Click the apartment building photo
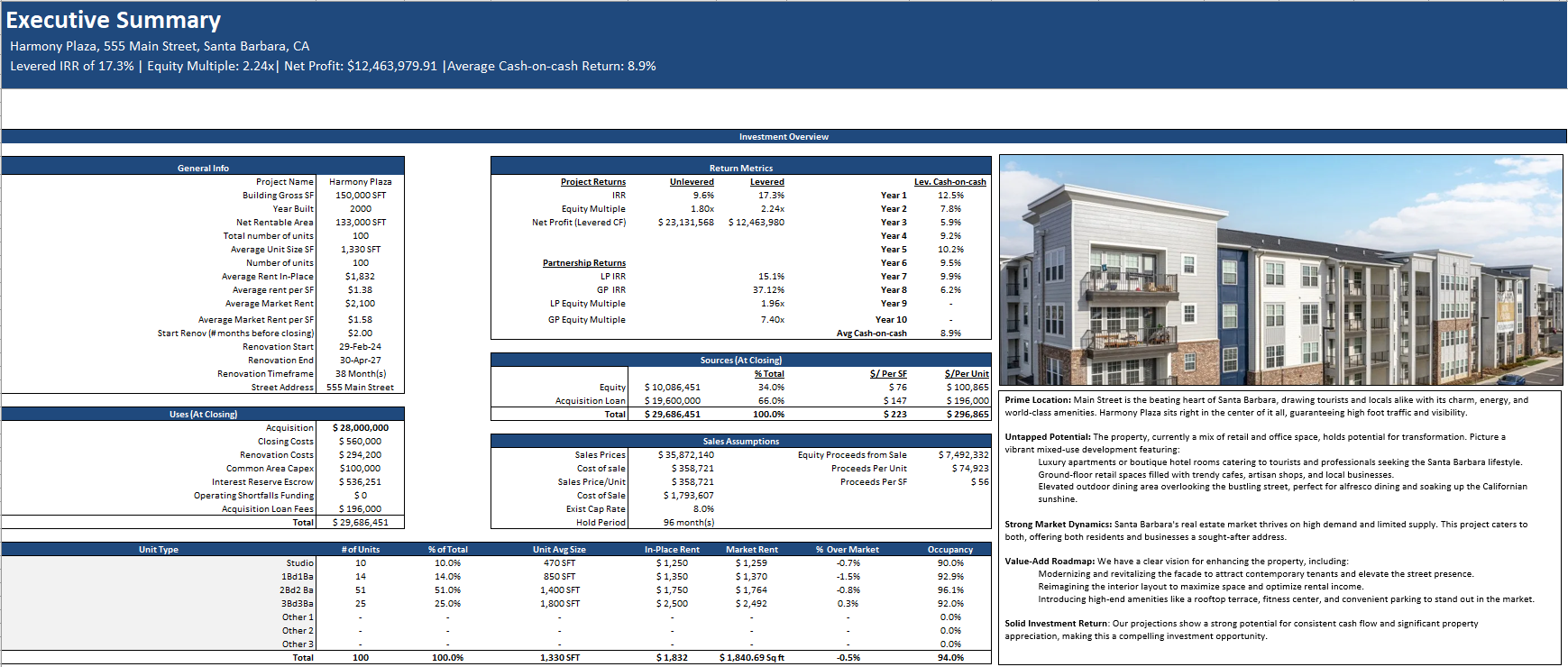This screenshot has width=1568, height=667. pos(1280,270)
